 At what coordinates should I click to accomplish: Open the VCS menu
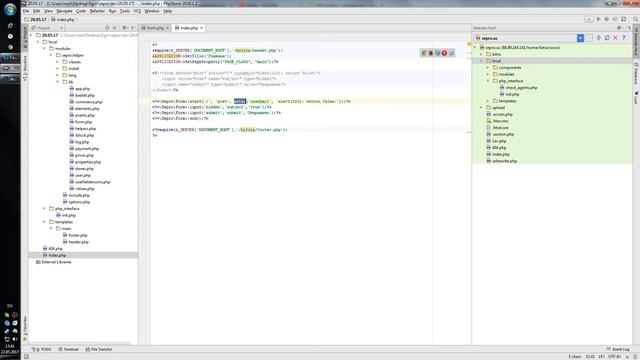(x=137, y=11)
